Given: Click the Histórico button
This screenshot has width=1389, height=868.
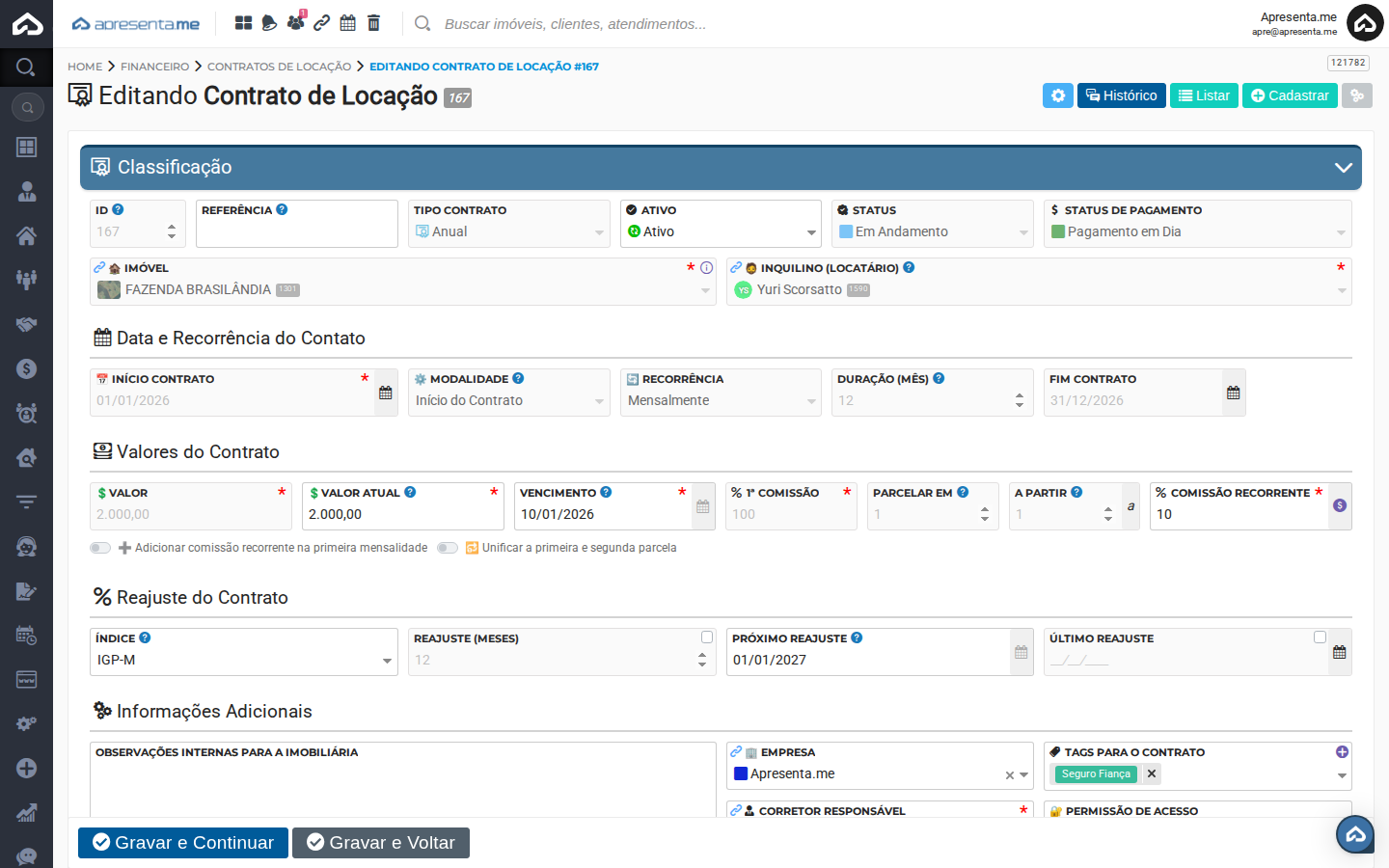Looking at the screenshot, I should (x=1121, y=95).
